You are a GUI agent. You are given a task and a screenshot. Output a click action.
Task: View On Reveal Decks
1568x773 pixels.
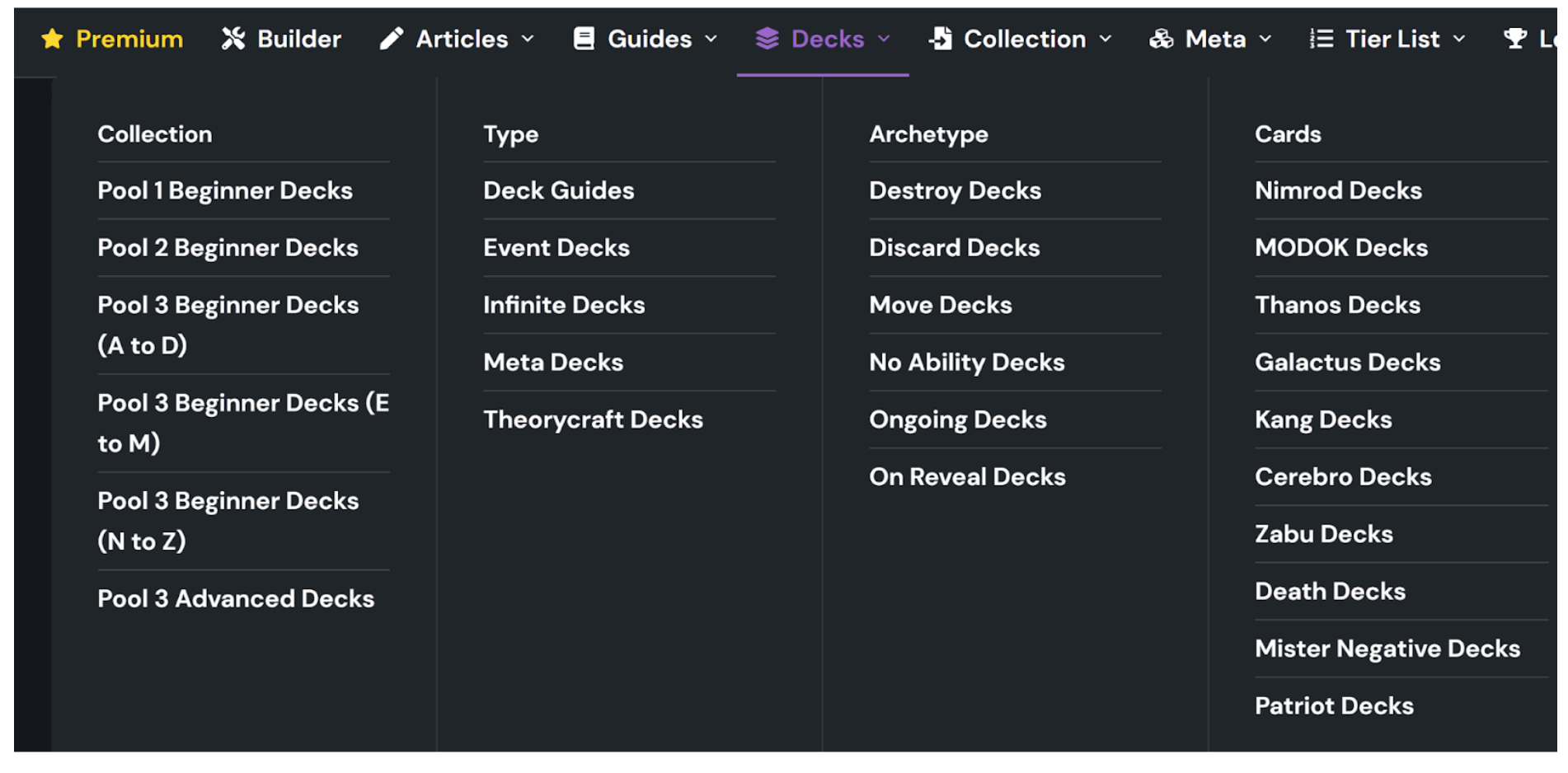pyautogui.click(x=967, y=476)
